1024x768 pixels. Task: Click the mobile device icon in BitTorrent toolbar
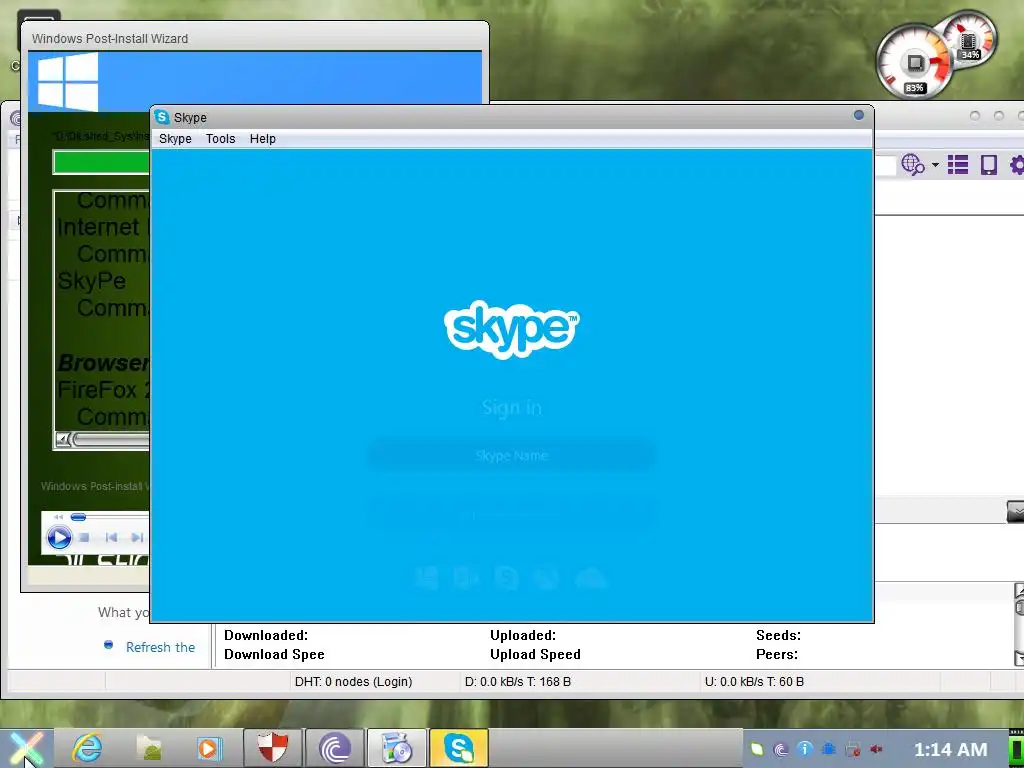coord(989,165)
